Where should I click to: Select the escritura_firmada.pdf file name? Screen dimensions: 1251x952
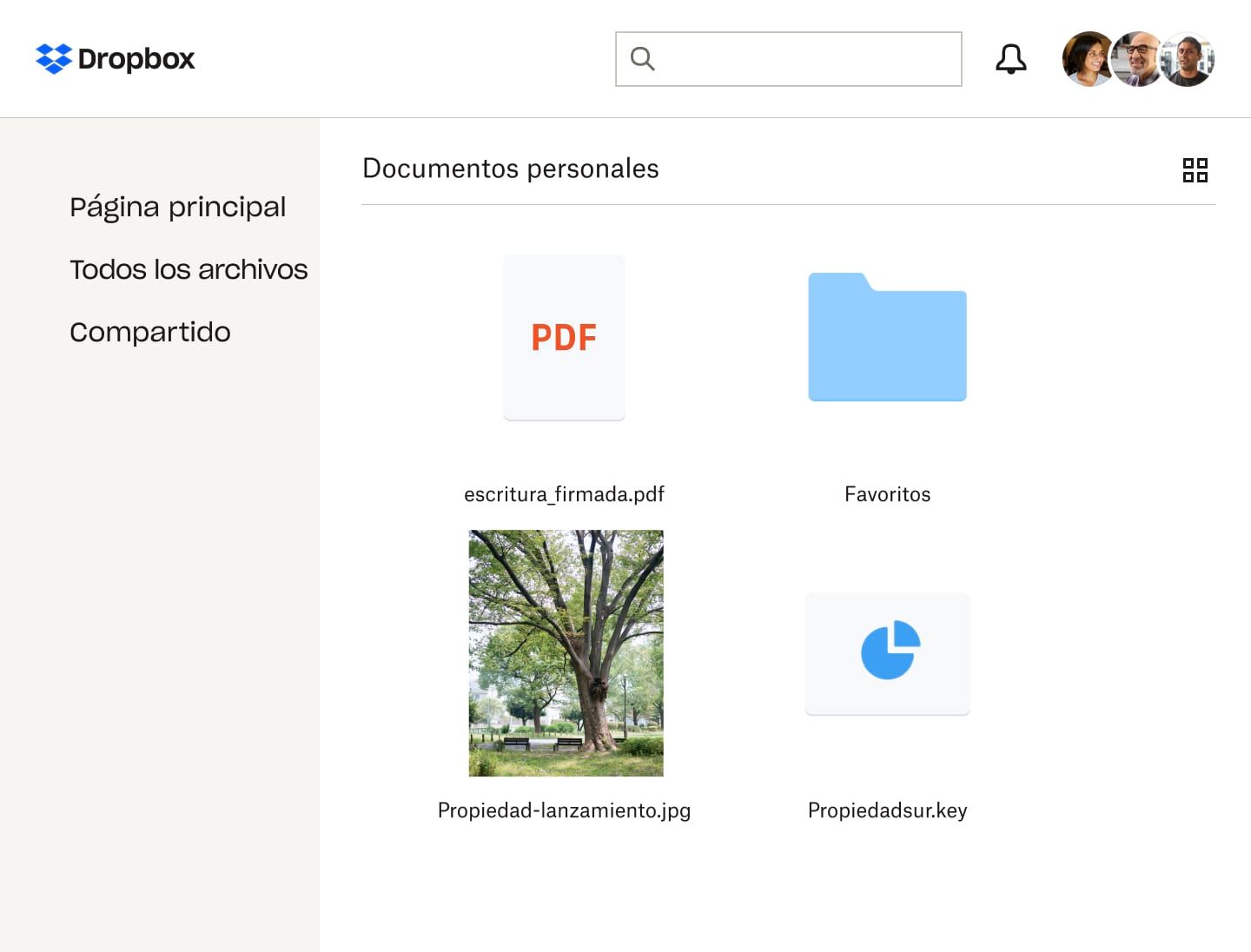564,493
